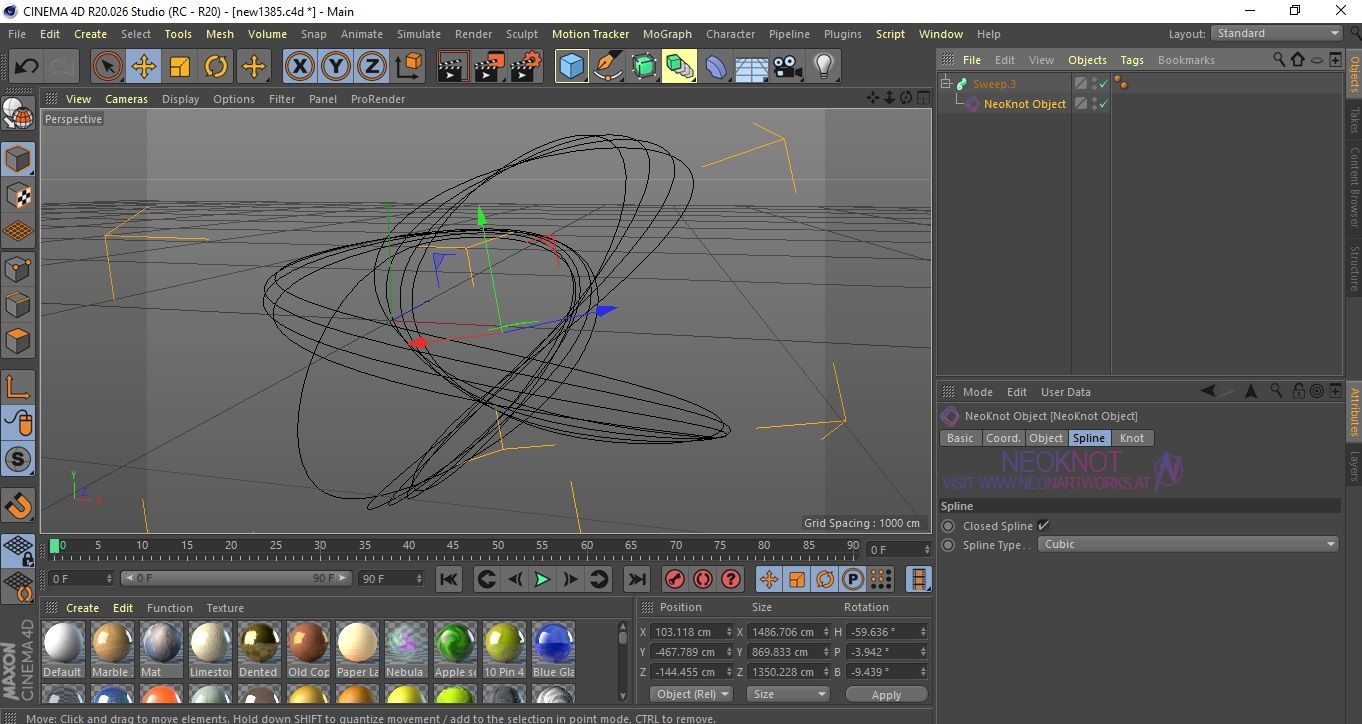Viewport: 1362px width, 724px height.
Task: Open the Content Browser side tab
Action: point(1354,188)
